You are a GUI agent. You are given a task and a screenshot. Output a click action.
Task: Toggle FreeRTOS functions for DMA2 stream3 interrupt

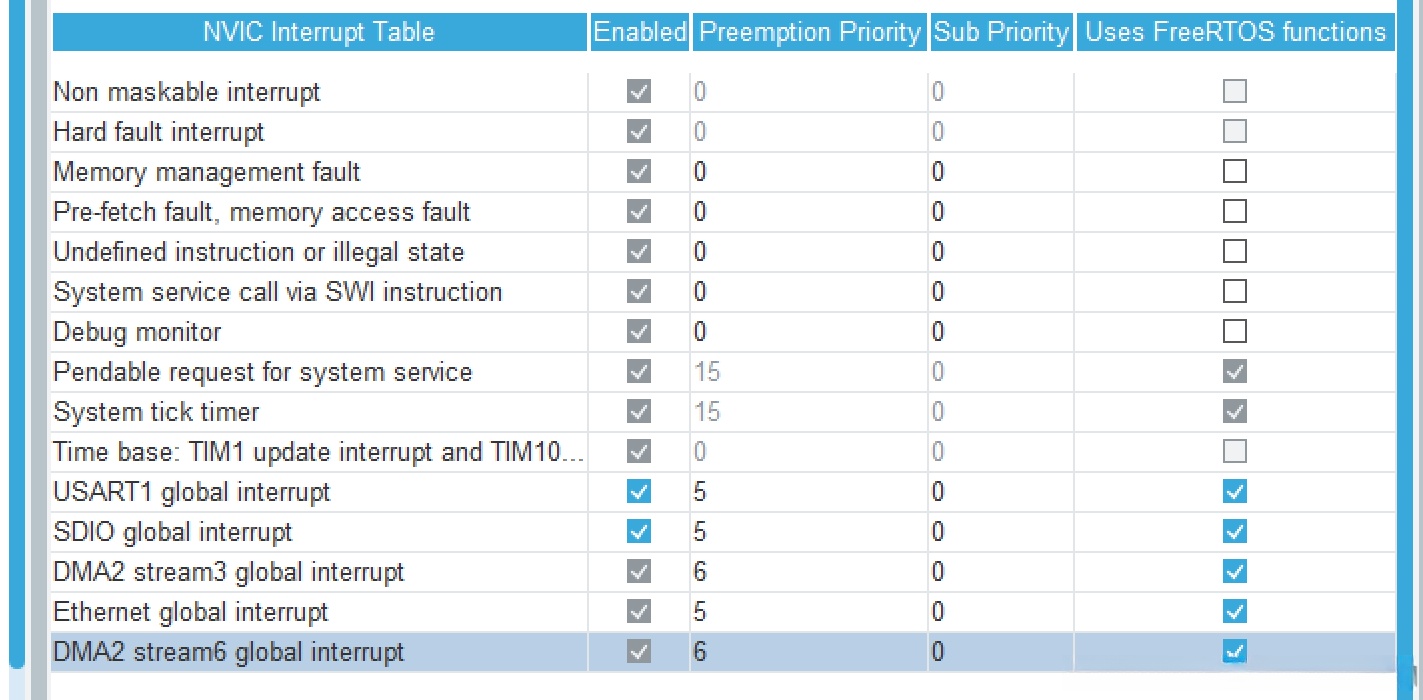pos(1235,572)
